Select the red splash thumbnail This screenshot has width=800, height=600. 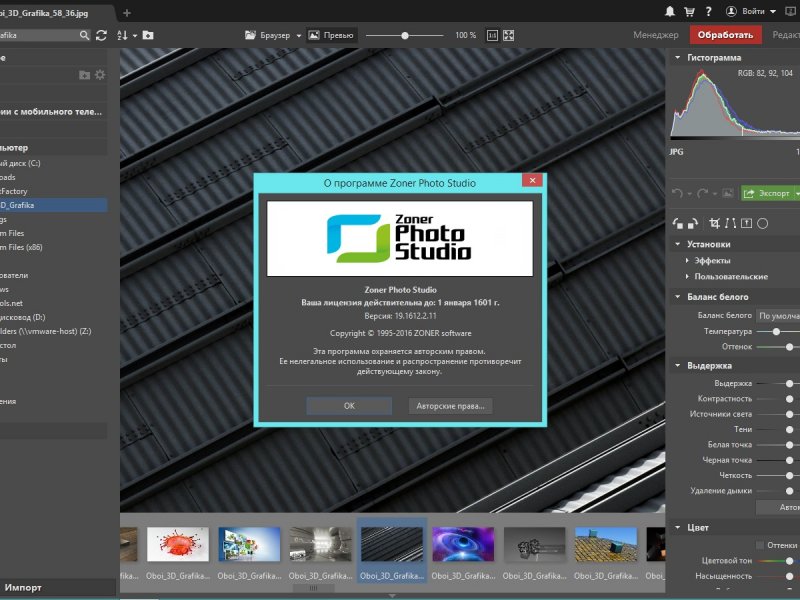[178, 544]
